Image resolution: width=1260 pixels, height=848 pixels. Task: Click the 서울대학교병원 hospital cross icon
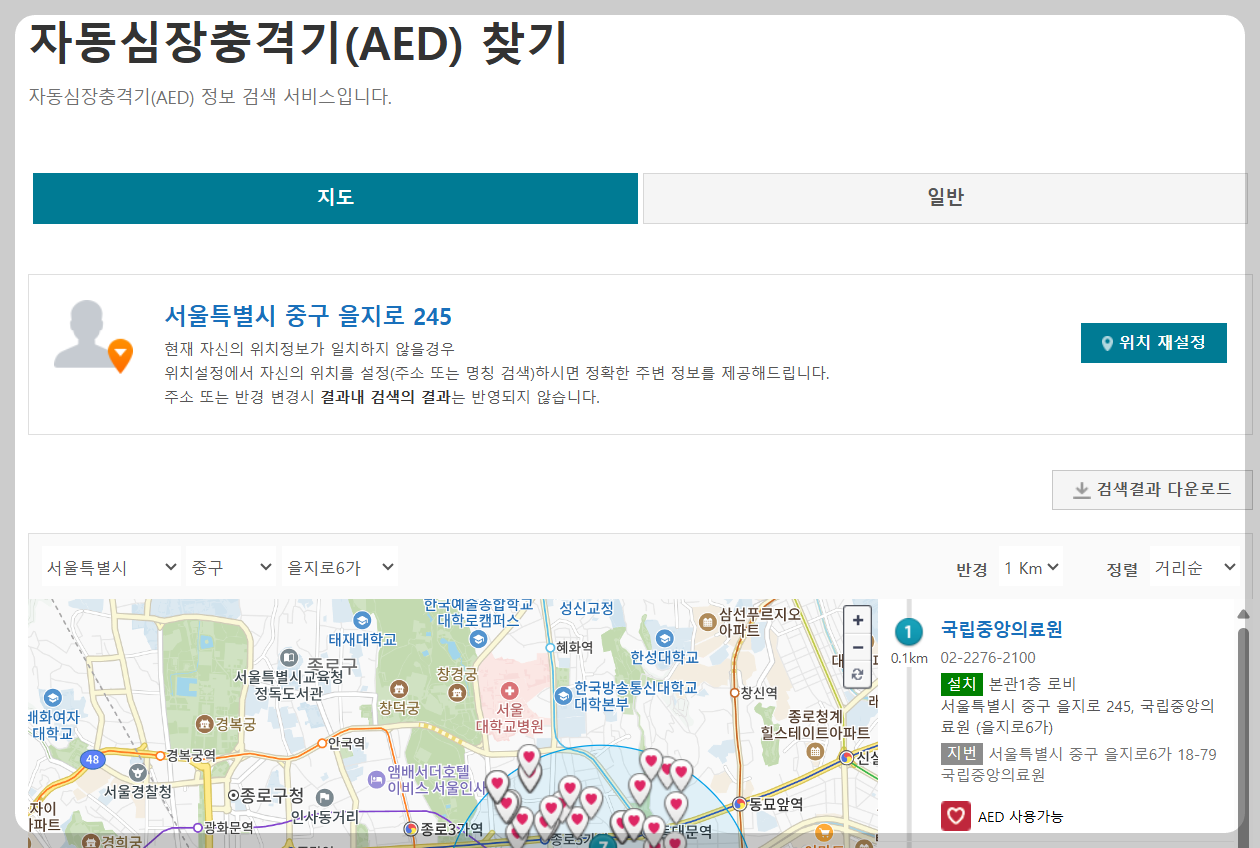coord(510,691)
